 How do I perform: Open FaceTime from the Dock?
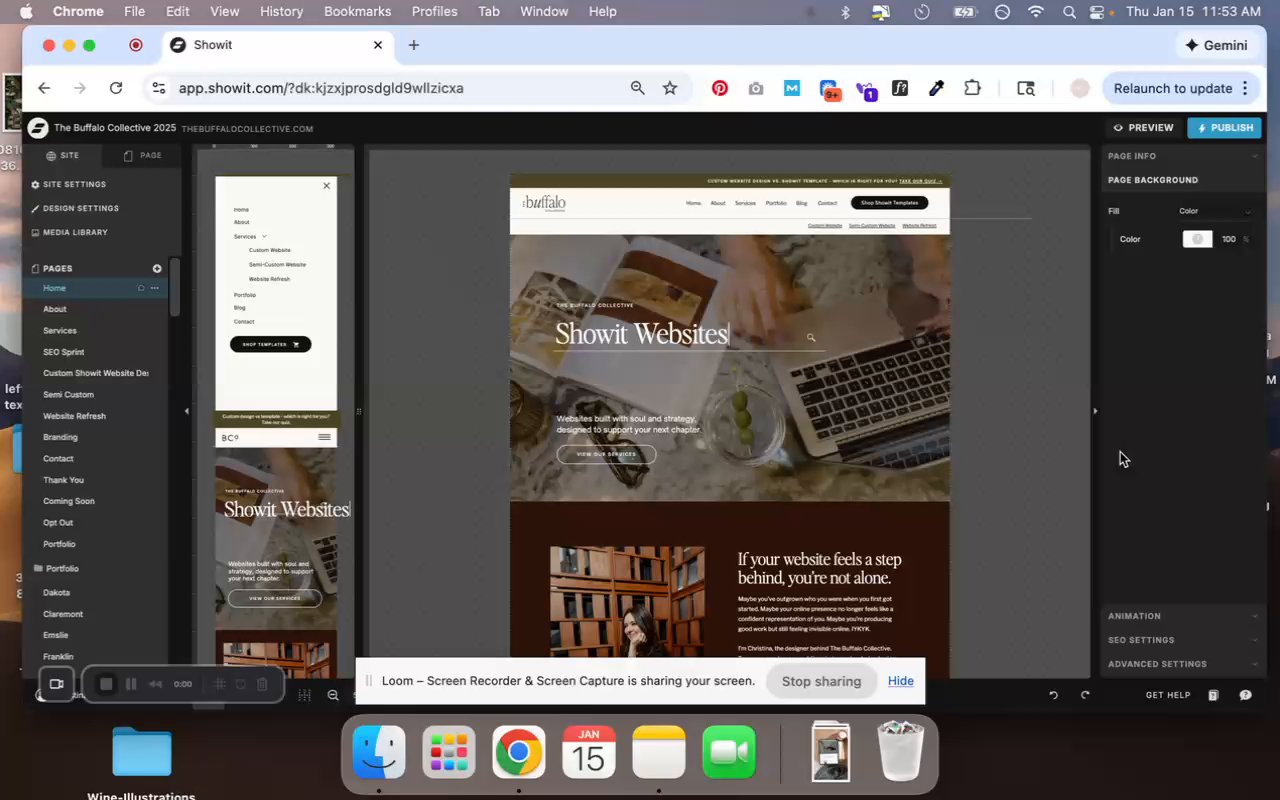[729, 752]
